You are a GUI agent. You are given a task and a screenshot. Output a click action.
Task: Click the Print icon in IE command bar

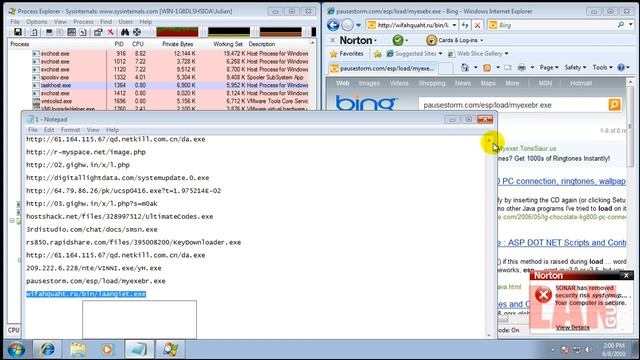point(522,67)
